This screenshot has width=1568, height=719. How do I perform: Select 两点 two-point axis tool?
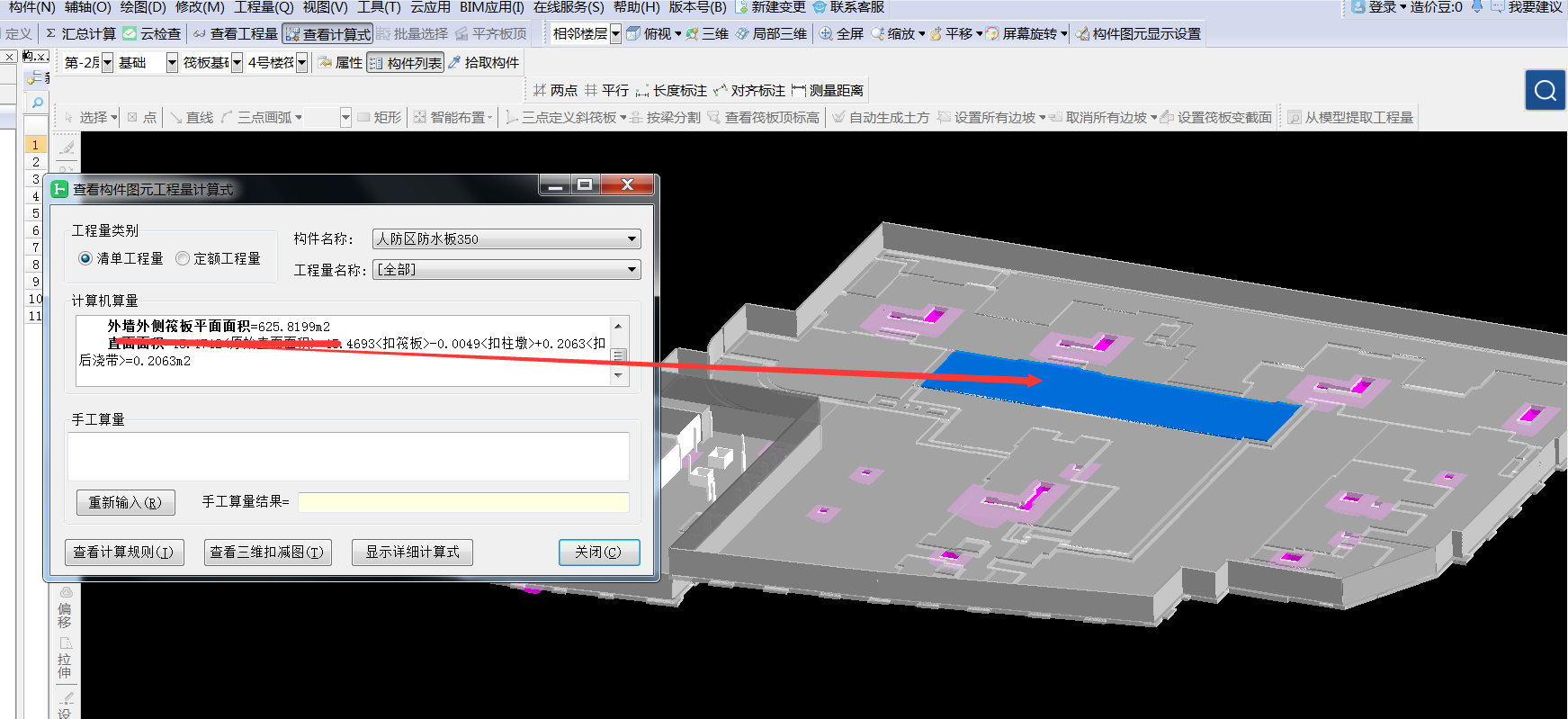555,90
